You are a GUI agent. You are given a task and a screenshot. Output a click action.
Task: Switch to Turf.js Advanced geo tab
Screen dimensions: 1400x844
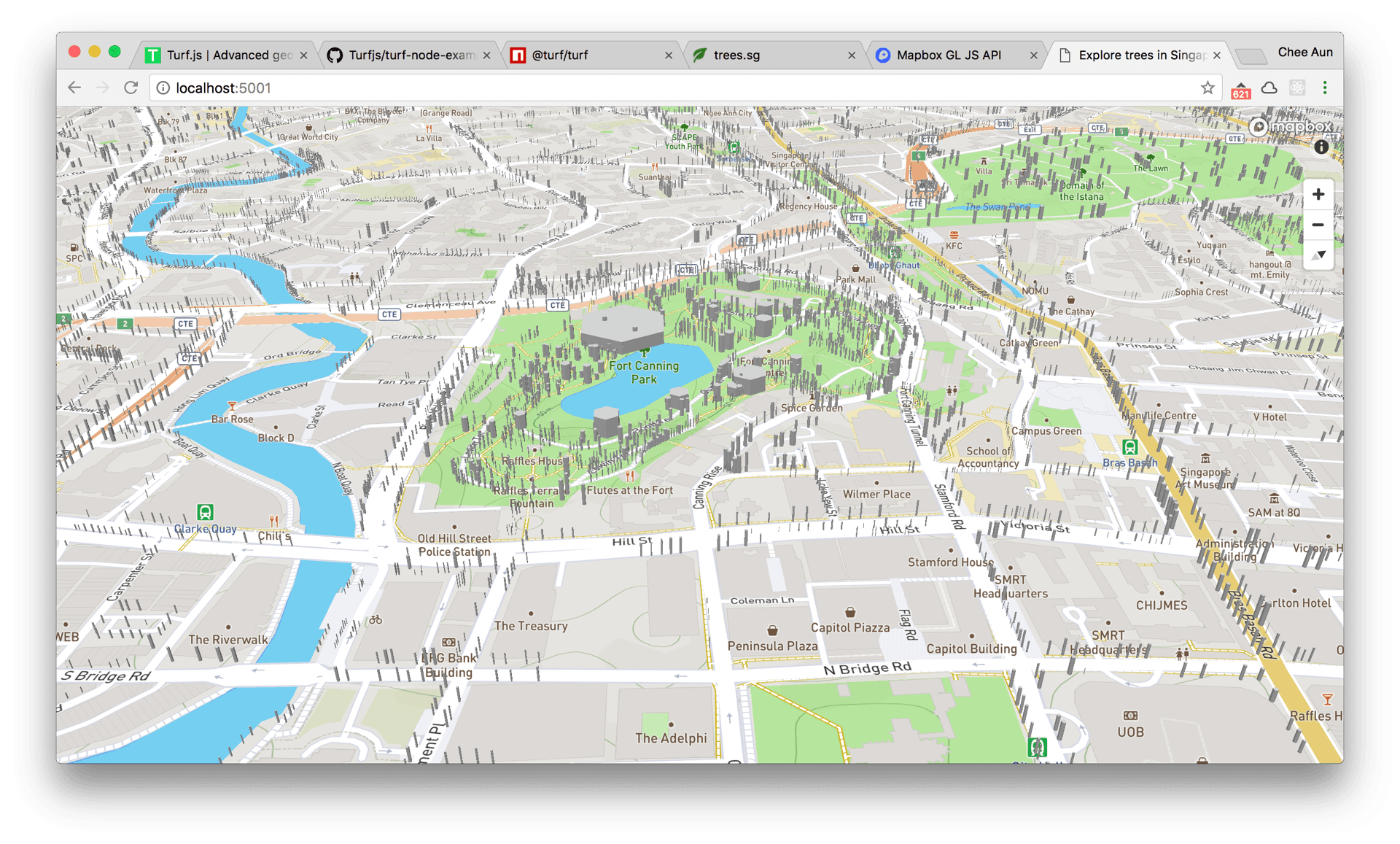tap(226, 55)
